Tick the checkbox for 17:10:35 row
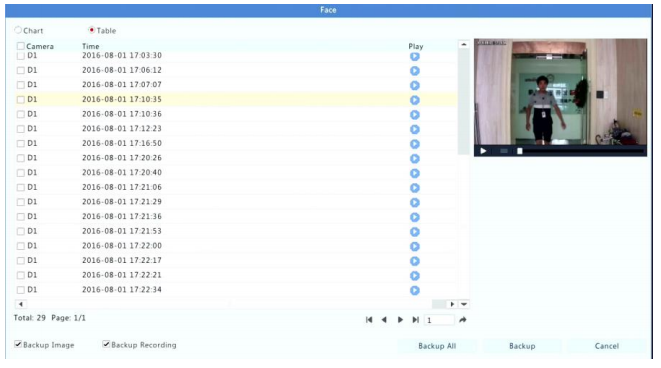The height and width of the screenshot is (368, 661). [x=20, y=99]
